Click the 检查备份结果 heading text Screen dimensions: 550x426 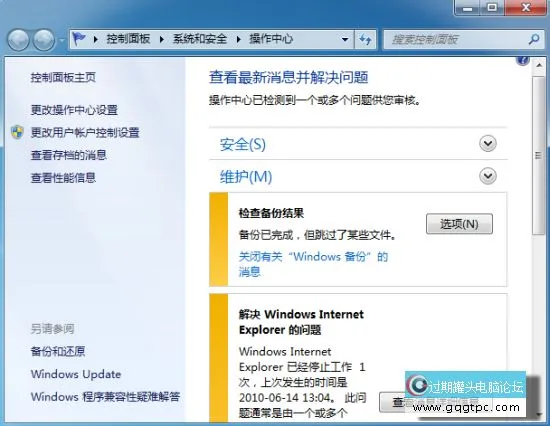271,213
